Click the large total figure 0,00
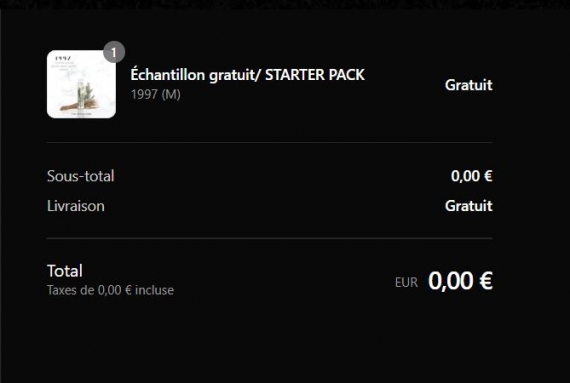 pyautogui.click(x=450, y=281)
